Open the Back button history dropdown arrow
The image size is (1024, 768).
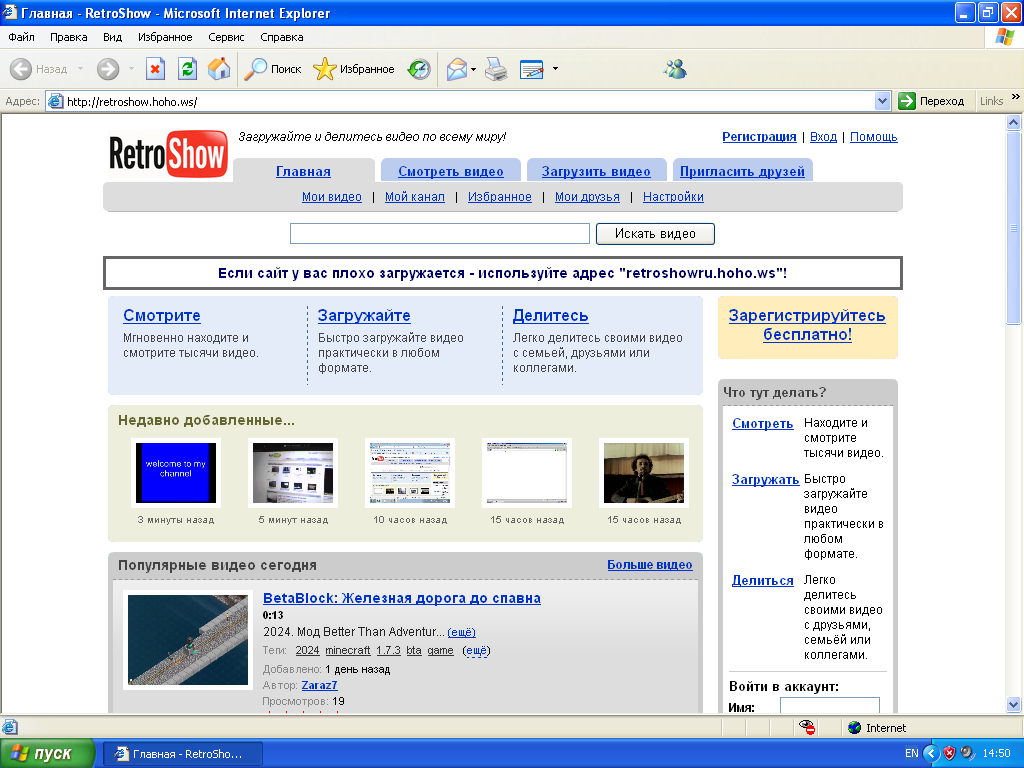81,69
